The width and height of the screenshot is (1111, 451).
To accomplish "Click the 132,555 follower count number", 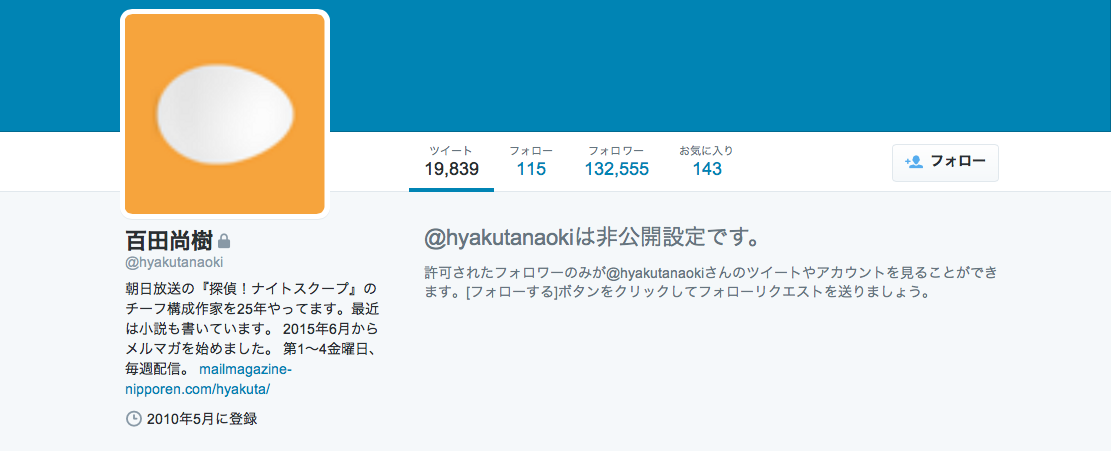I will [x=616, y=169].
